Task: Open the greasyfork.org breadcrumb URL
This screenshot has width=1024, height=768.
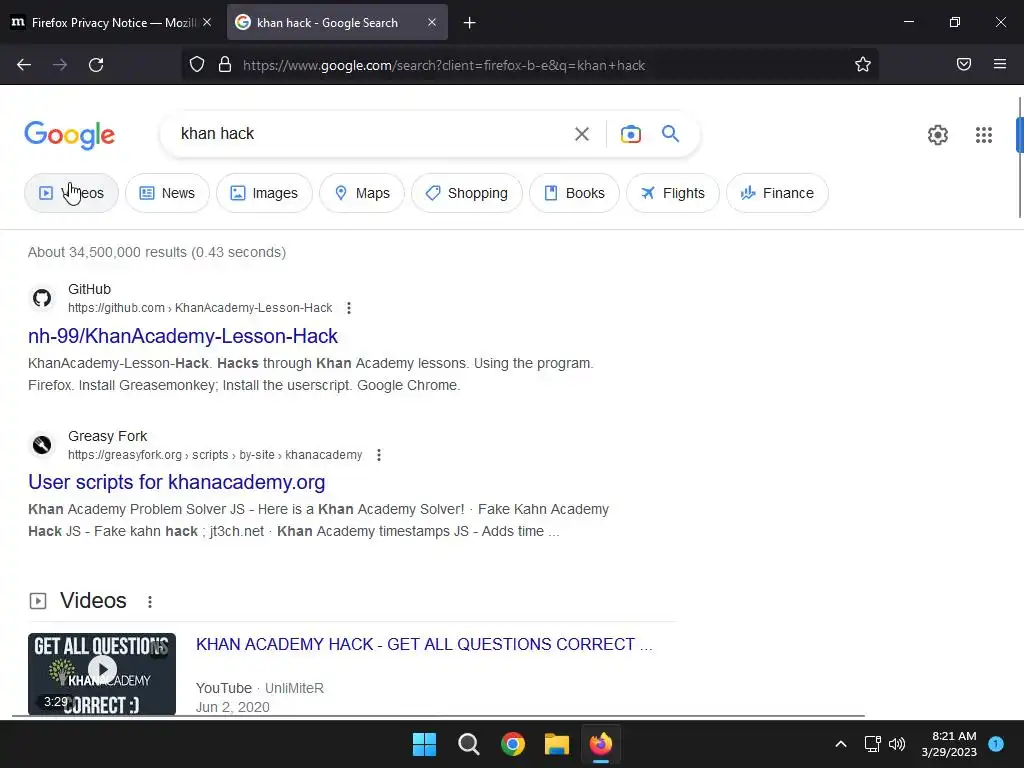Action: click(215, 455)
